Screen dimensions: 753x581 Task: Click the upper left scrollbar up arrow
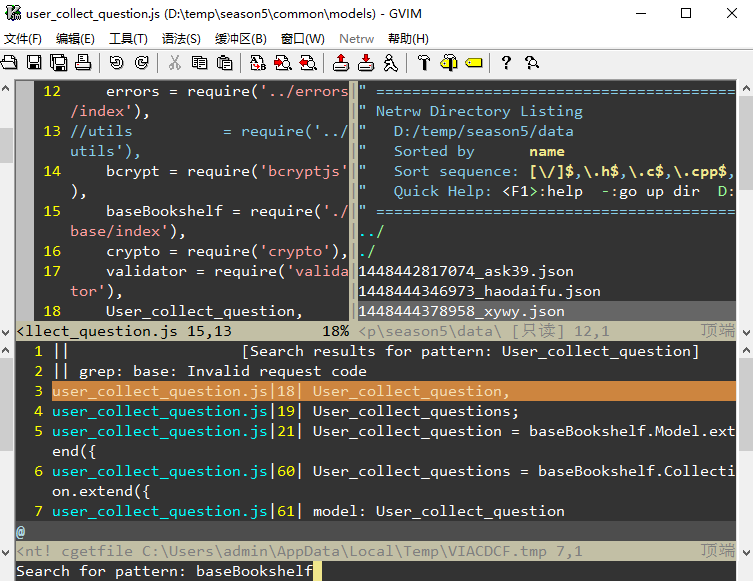(x=6, y=88)
